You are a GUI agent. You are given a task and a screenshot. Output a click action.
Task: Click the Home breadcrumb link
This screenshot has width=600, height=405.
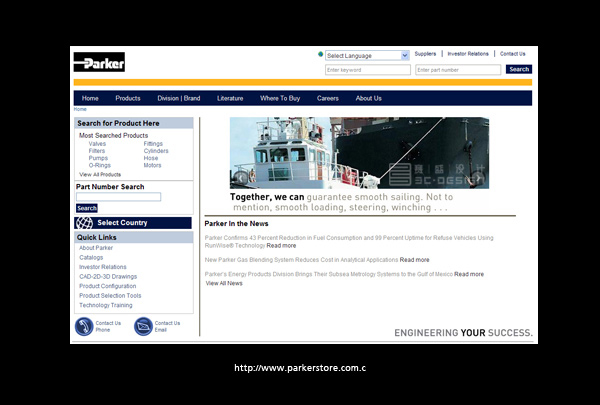80,109
